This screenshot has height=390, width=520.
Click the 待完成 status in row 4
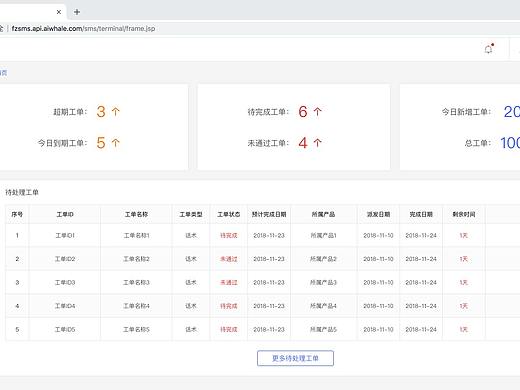coord(229,306)
